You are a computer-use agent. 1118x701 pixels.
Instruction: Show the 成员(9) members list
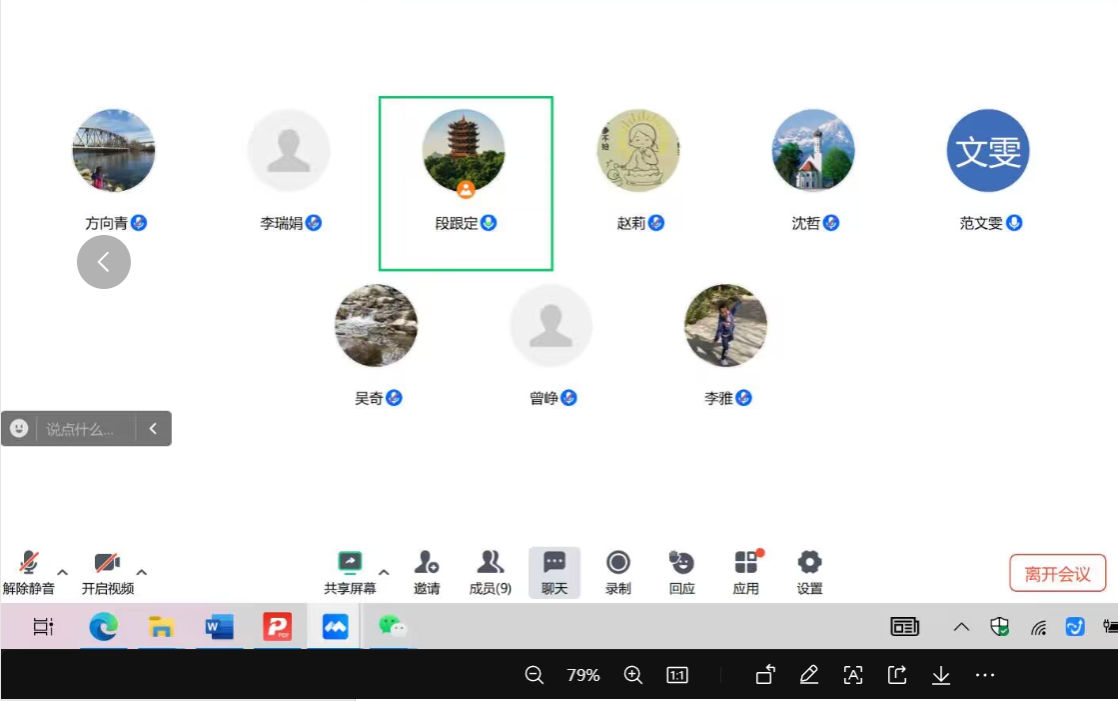click(490, 572)
